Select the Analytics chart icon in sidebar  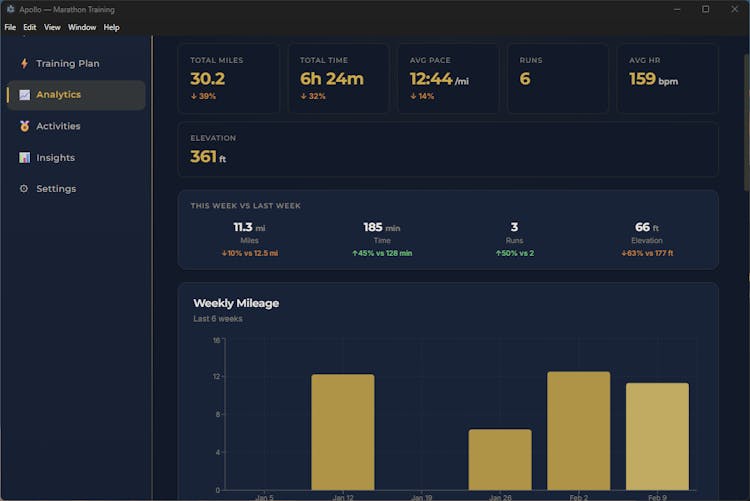point(24,95)
